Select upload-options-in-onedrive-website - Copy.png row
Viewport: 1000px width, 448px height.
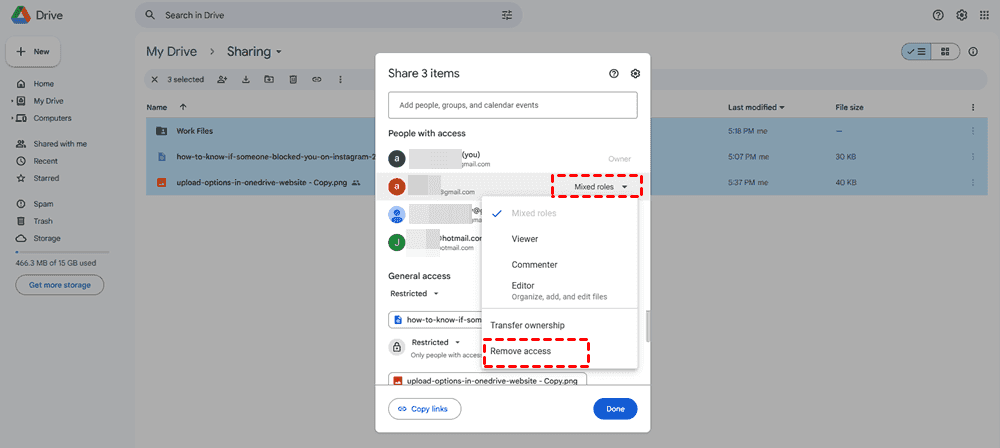pos(565,183)
